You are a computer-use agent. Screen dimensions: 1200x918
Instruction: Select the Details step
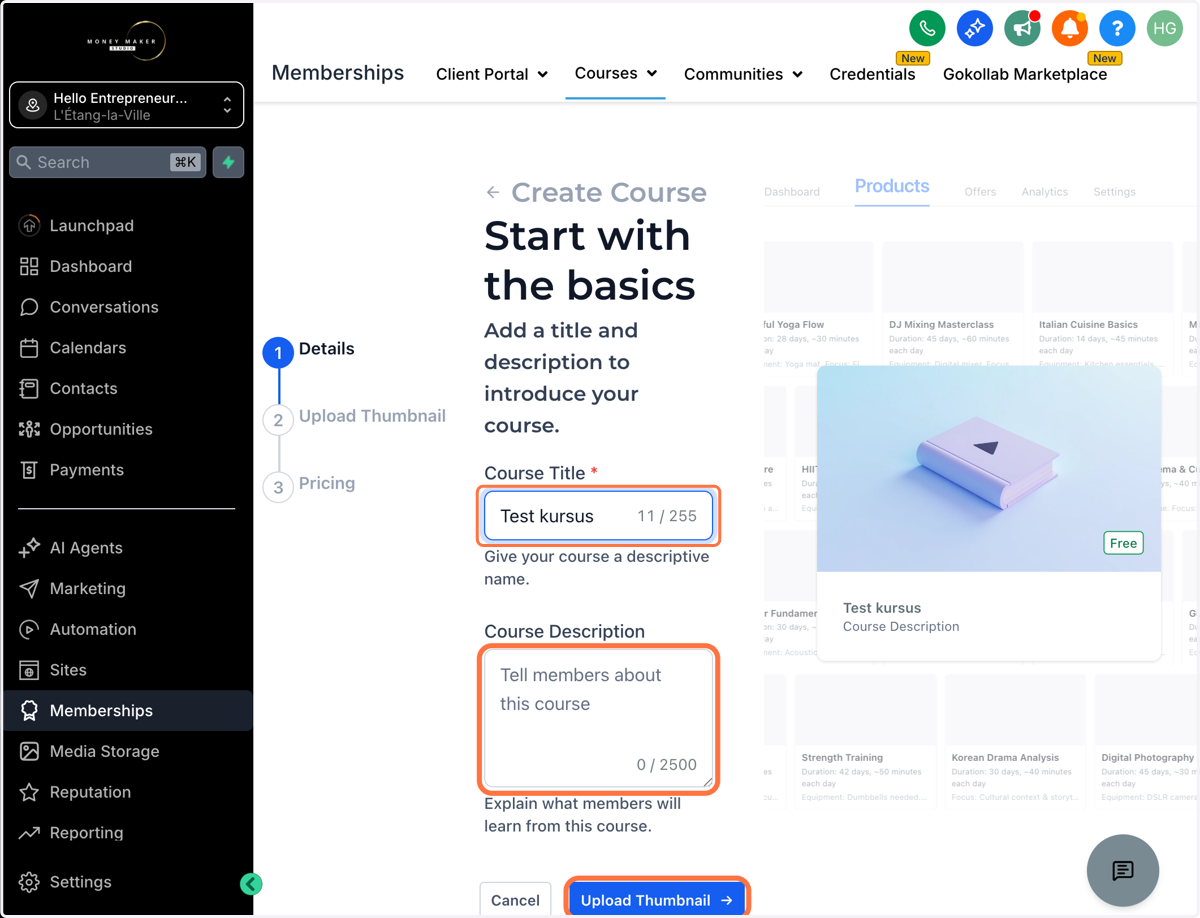tap(309, 350)
